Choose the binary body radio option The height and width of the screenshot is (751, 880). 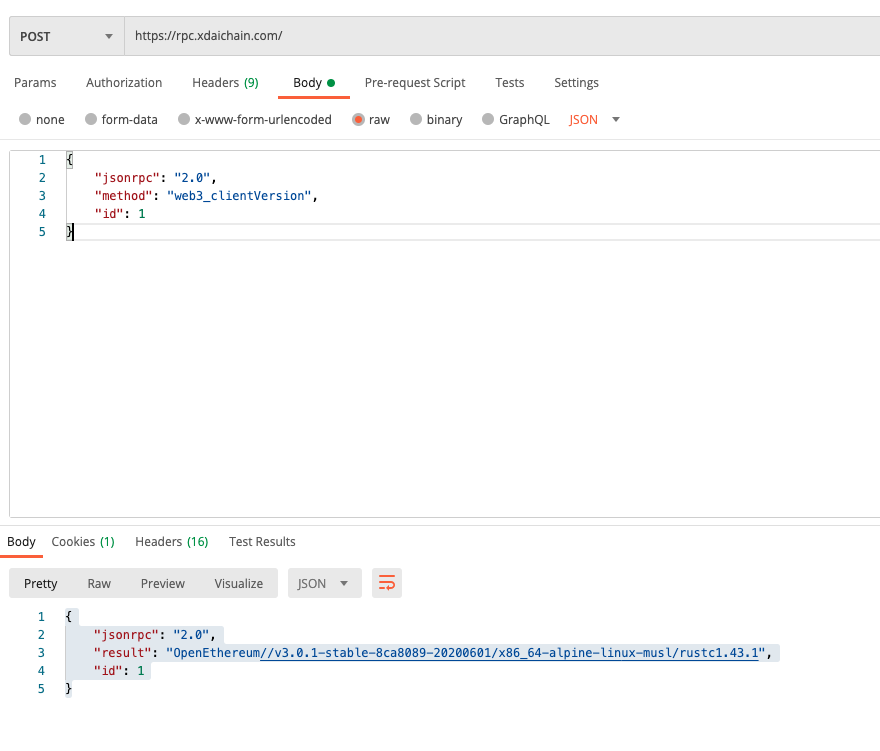click(416, 120)
